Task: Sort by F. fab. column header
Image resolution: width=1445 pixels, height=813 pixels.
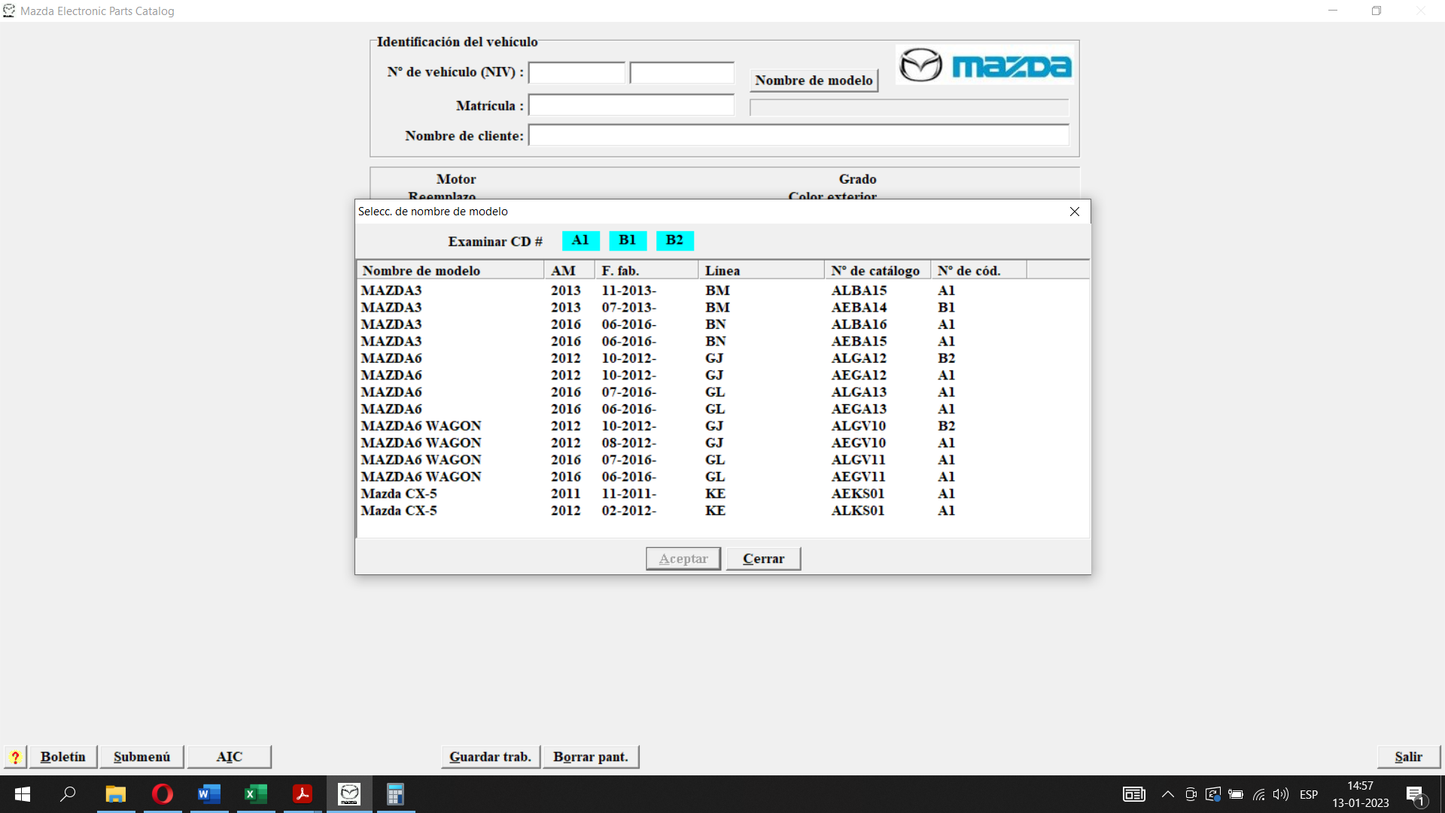Action: pos(646,271)
